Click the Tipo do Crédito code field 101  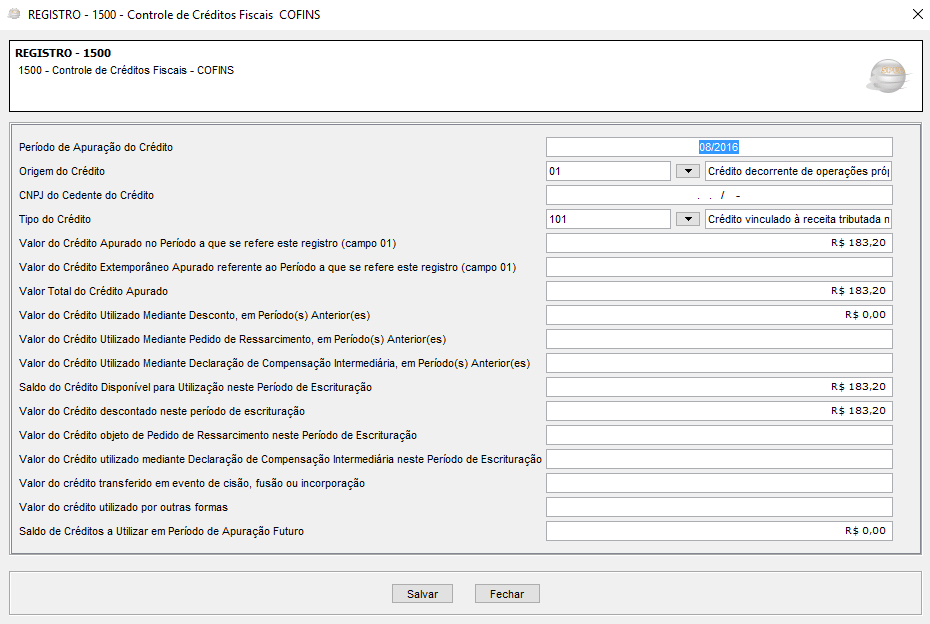coord(608,219)
